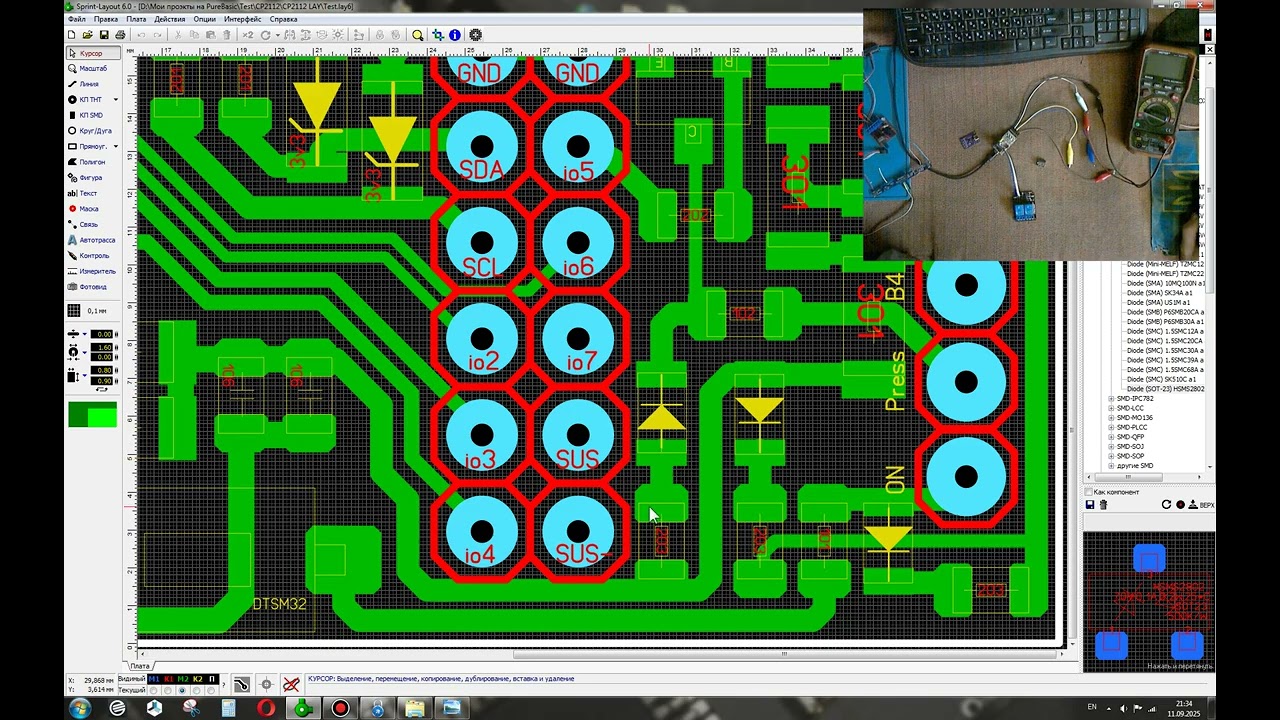Save the current layout
The height and width of the screenshot is (720, 1280).
(104, 35)
